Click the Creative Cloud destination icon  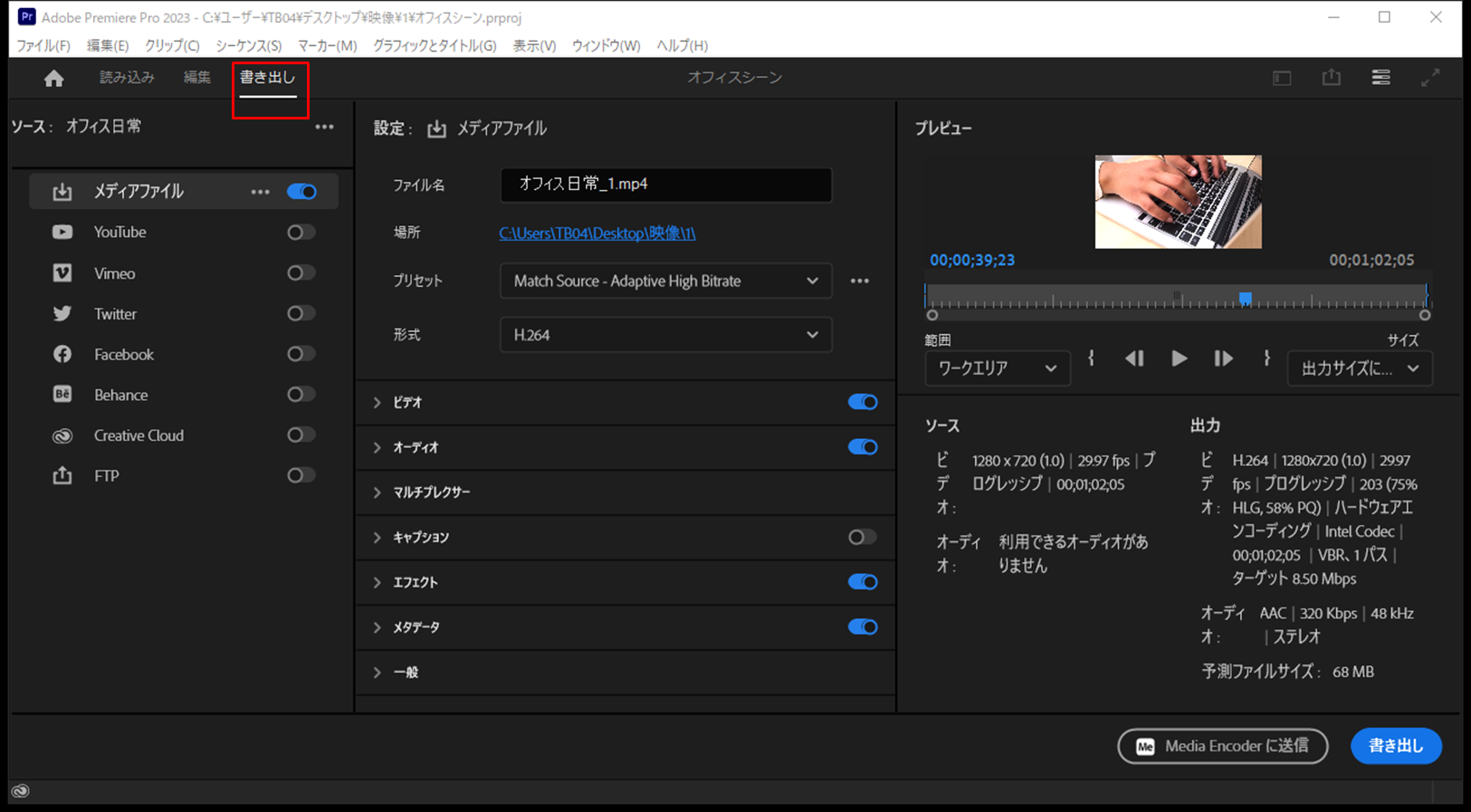tap(62, 435)
